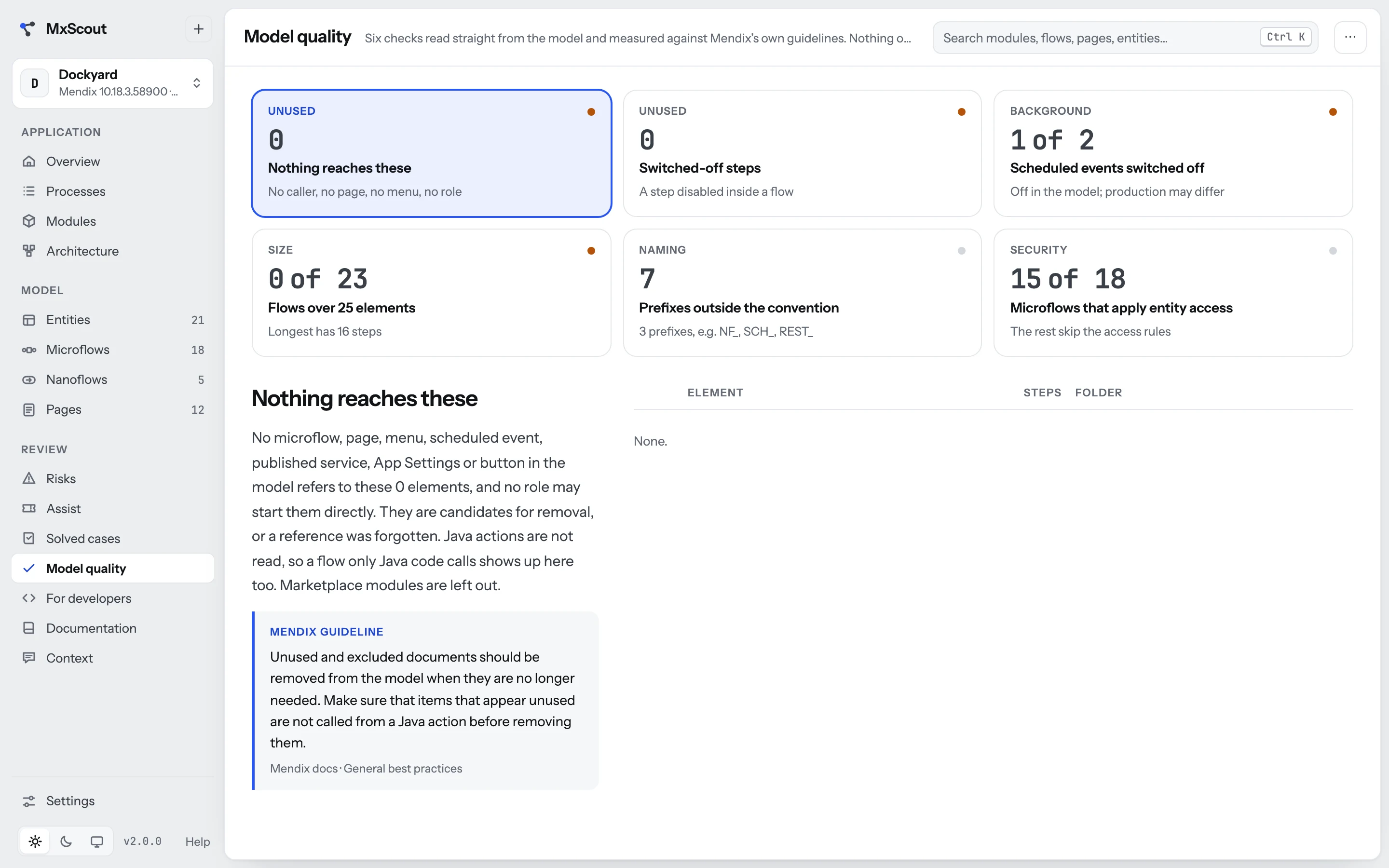
Task: Sort by the STEPS column header
Action: pos(1042,393)
